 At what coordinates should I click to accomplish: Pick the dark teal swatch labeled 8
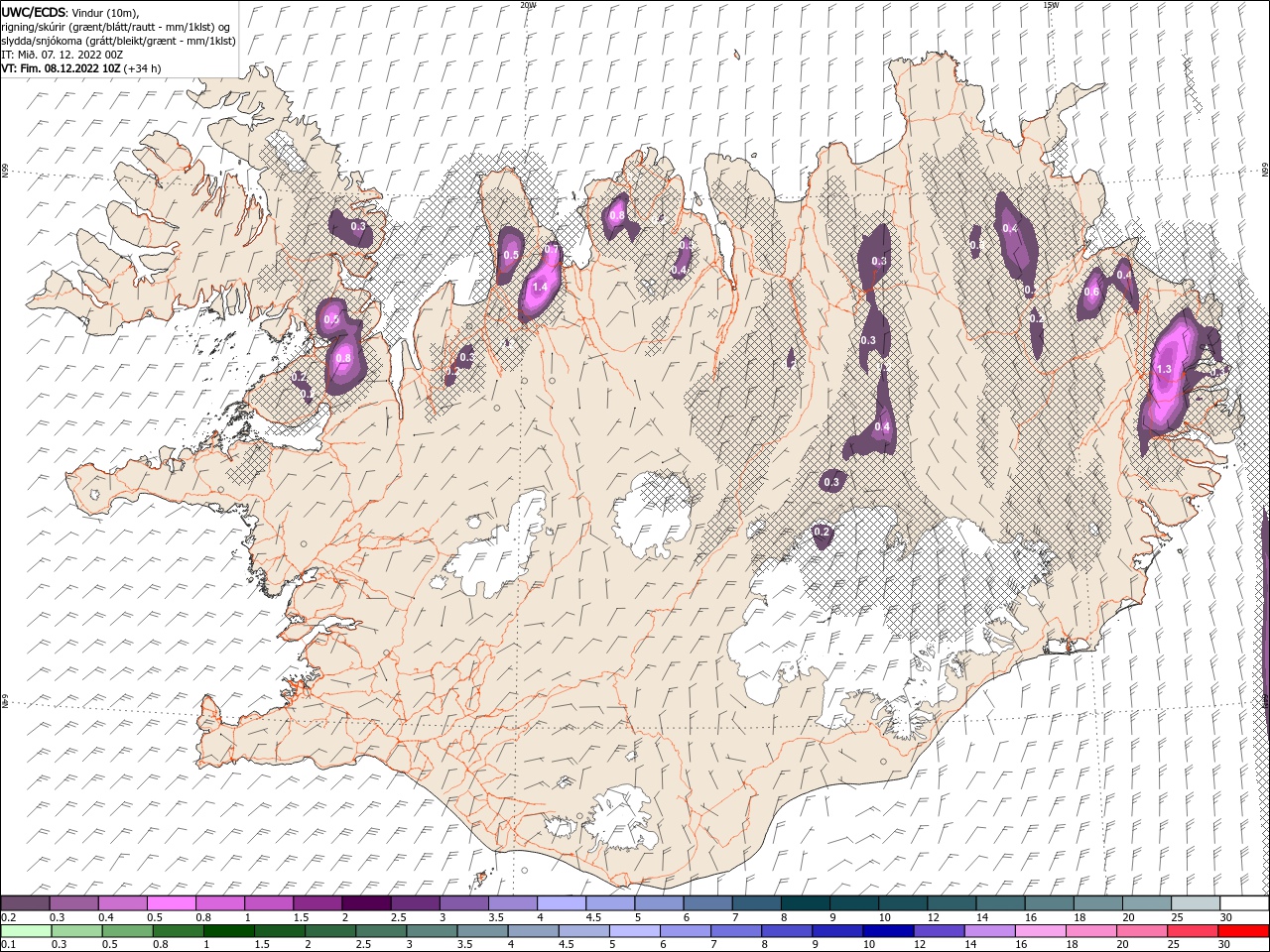[x=805, y=903]
